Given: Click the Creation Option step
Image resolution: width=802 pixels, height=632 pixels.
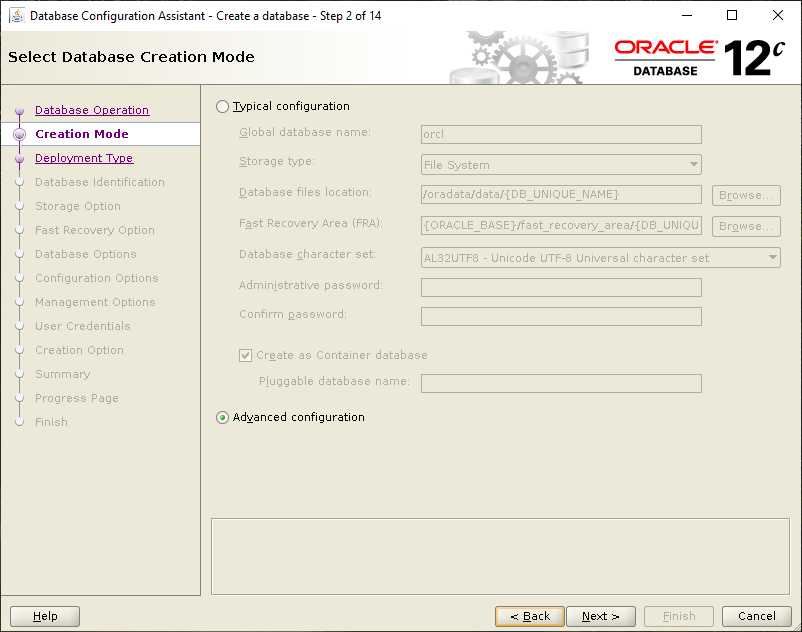Looking at the screenshot, I should [79, 350].
